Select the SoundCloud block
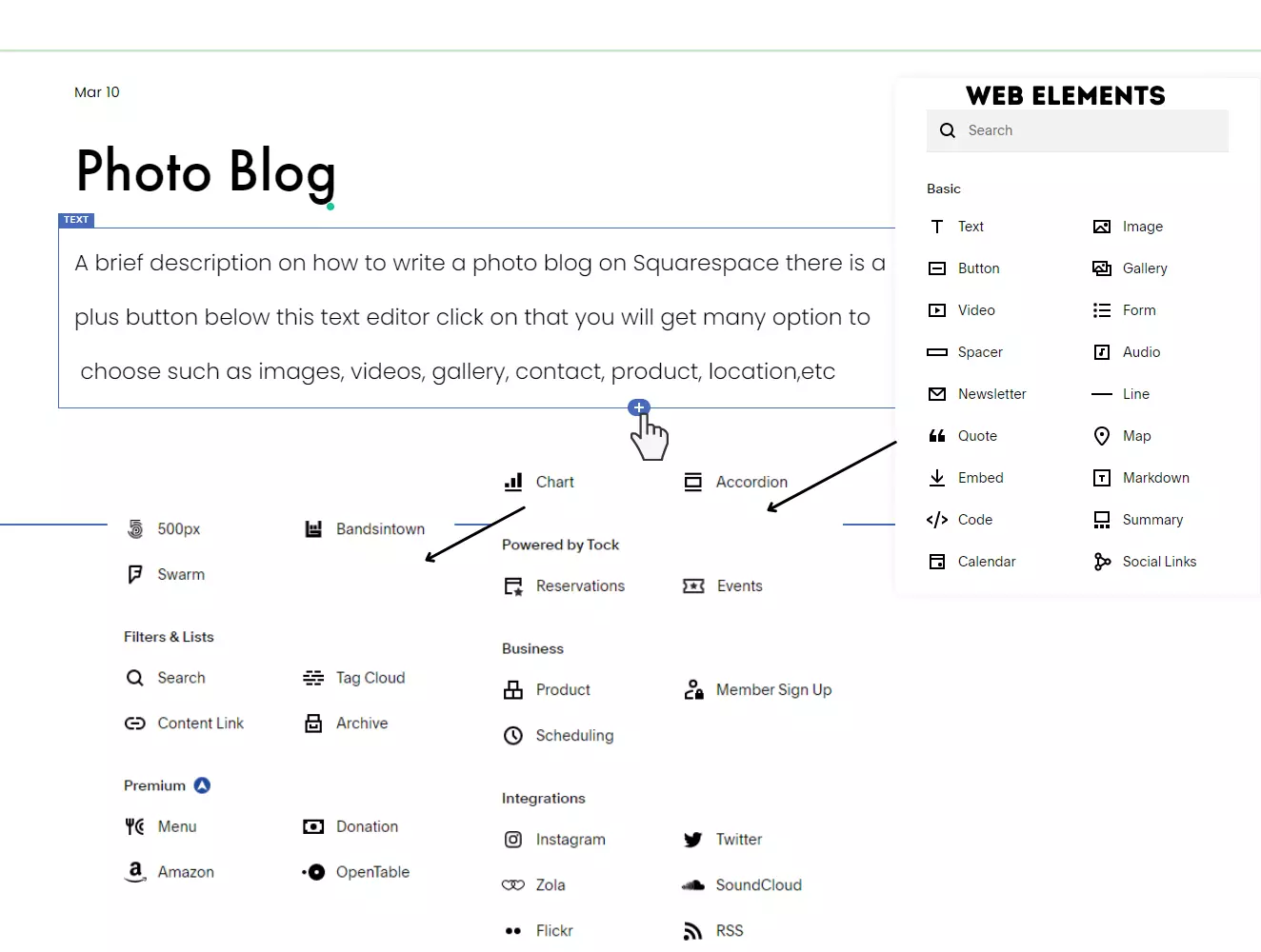Image resolution: width=1261 pixels, height=952 pixels. [742, 885]
